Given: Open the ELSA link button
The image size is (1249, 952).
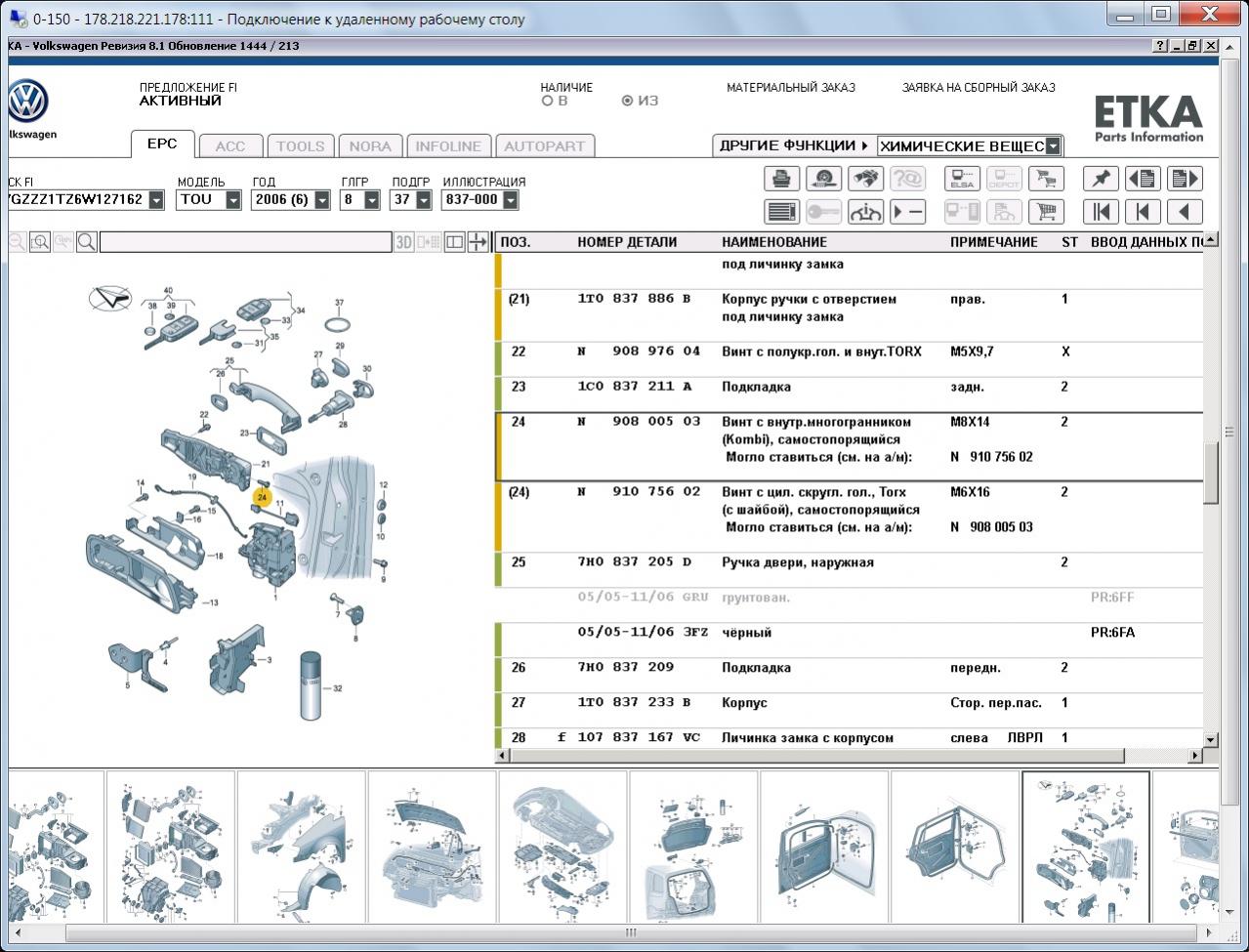Looking at the screenshot, I should pos(962,179).
